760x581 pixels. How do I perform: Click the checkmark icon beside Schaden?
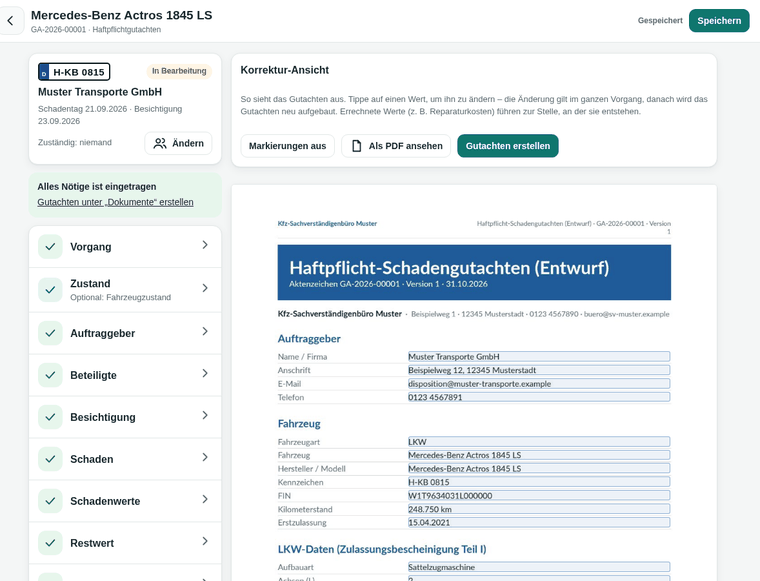pos(50,459)
